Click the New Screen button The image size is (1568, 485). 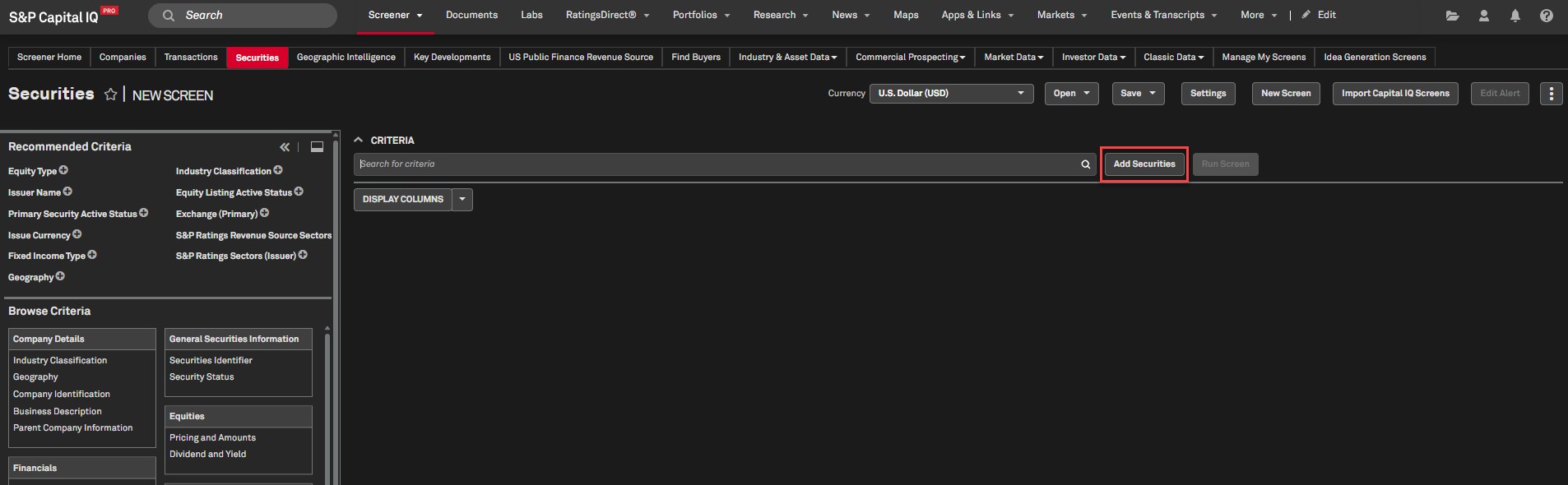(1286, 94)
